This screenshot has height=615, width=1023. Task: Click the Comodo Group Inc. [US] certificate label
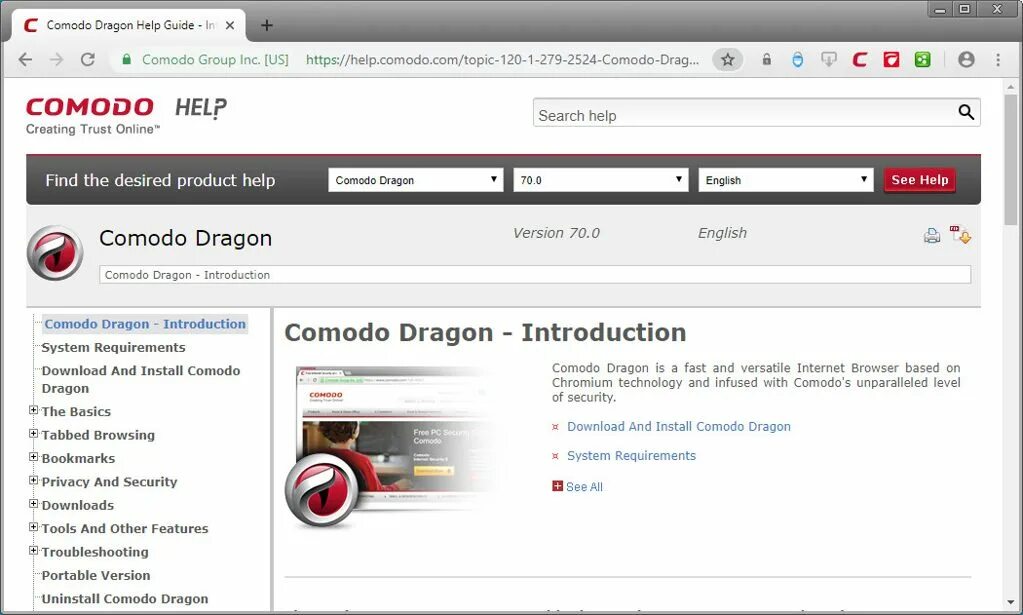[x=215, y=60]
